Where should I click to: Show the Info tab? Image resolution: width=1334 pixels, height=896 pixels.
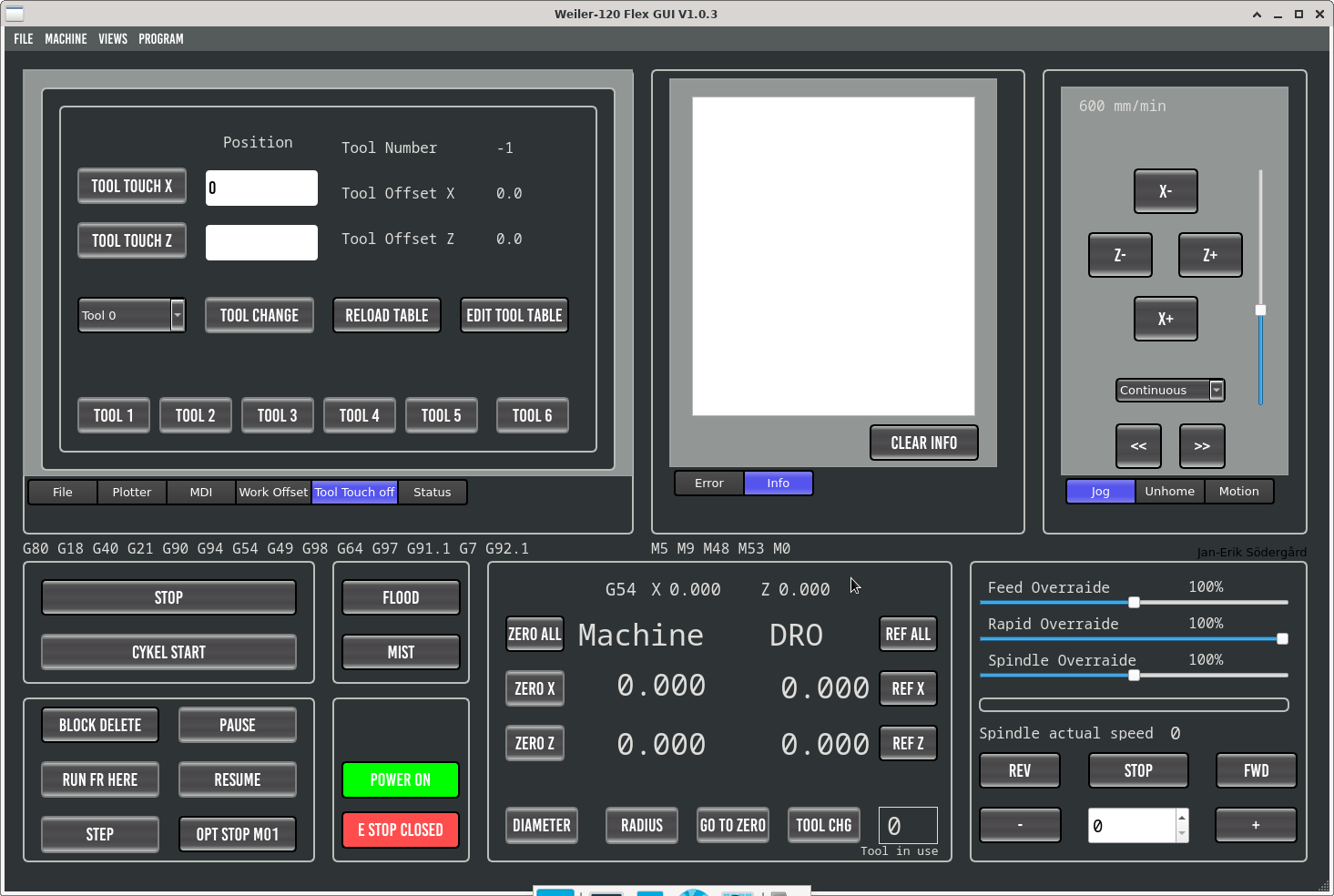pyautogui.click(x=779, y=484)
